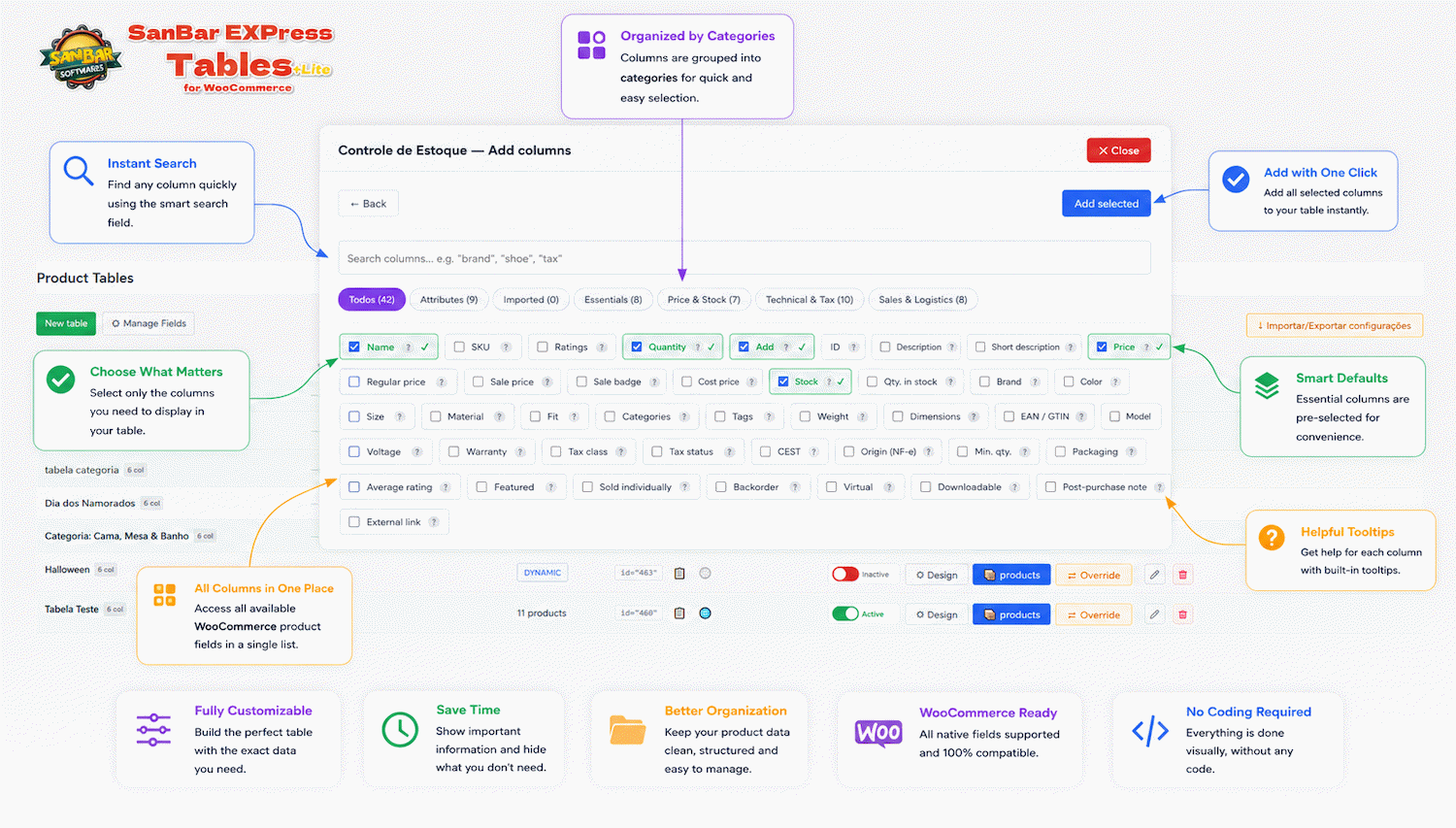Image resolution: width=1456 pixels, height=828 pixels.
Task: Show the help tooltip for Short description
Action: 1071,348
